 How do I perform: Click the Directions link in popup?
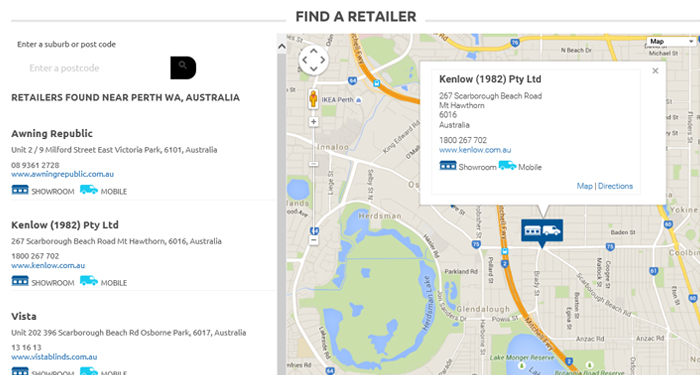615,186
